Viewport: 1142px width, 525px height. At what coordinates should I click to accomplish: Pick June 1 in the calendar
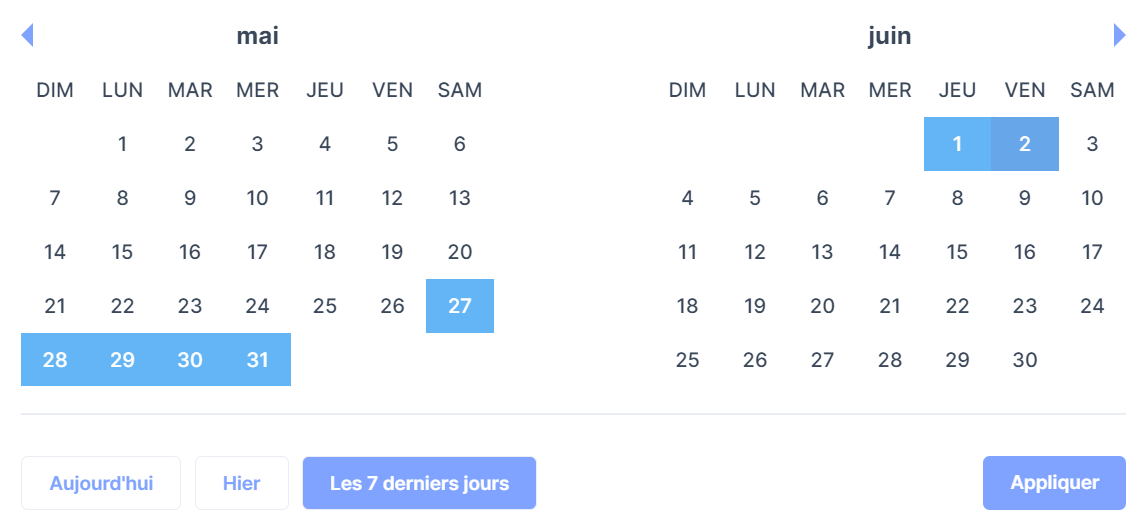tap(957, 144)
